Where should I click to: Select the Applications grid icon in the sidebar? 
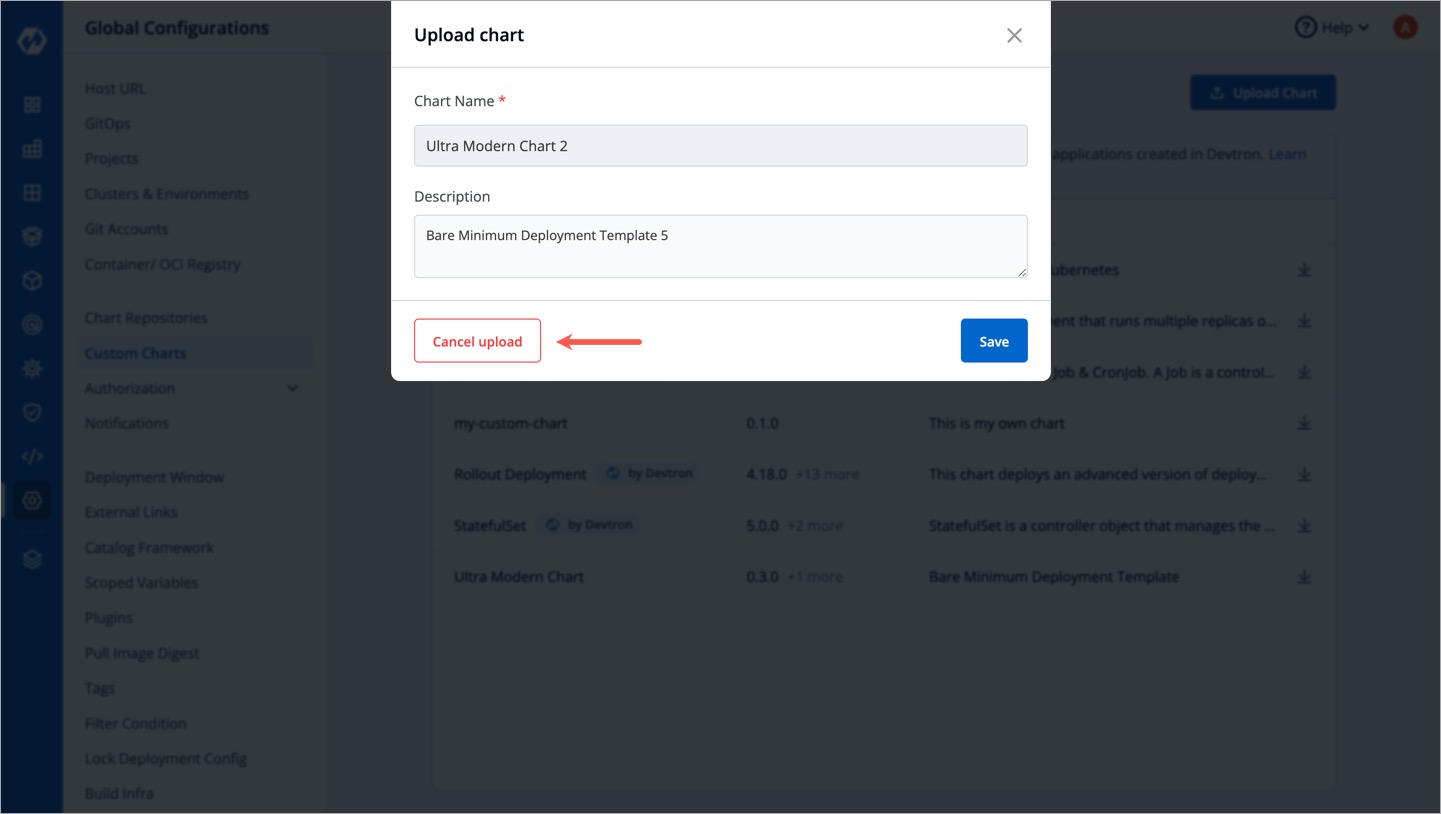[31, 103]
